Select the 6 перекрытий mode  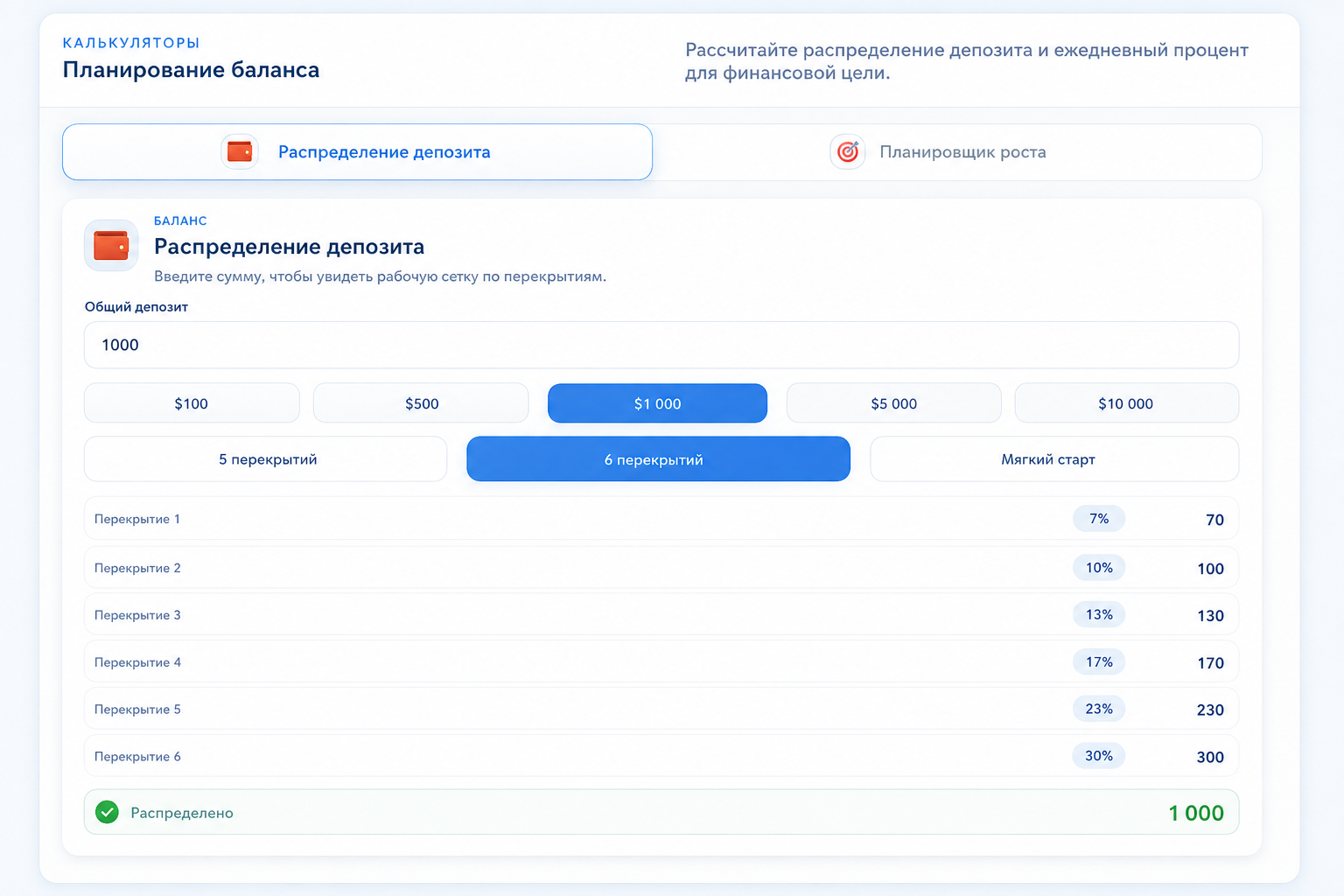(x=658, y=459)
